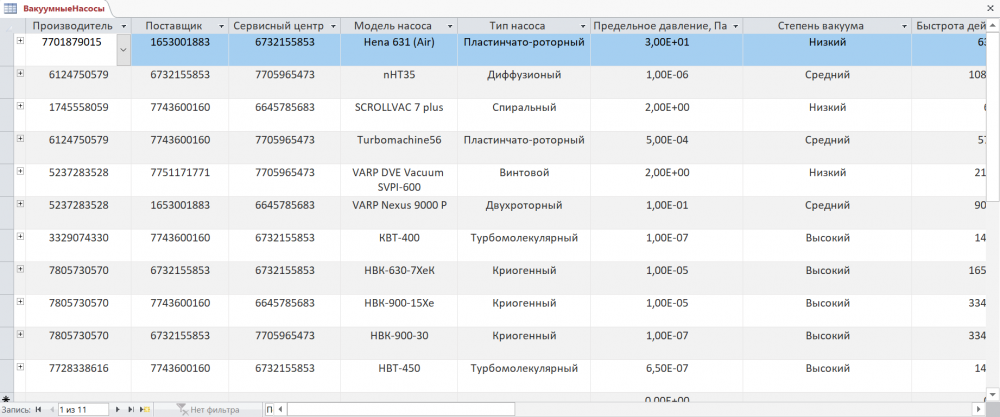Click the Нет фильтра button
Screen dimensions: 1000x417
coord(207,410)
